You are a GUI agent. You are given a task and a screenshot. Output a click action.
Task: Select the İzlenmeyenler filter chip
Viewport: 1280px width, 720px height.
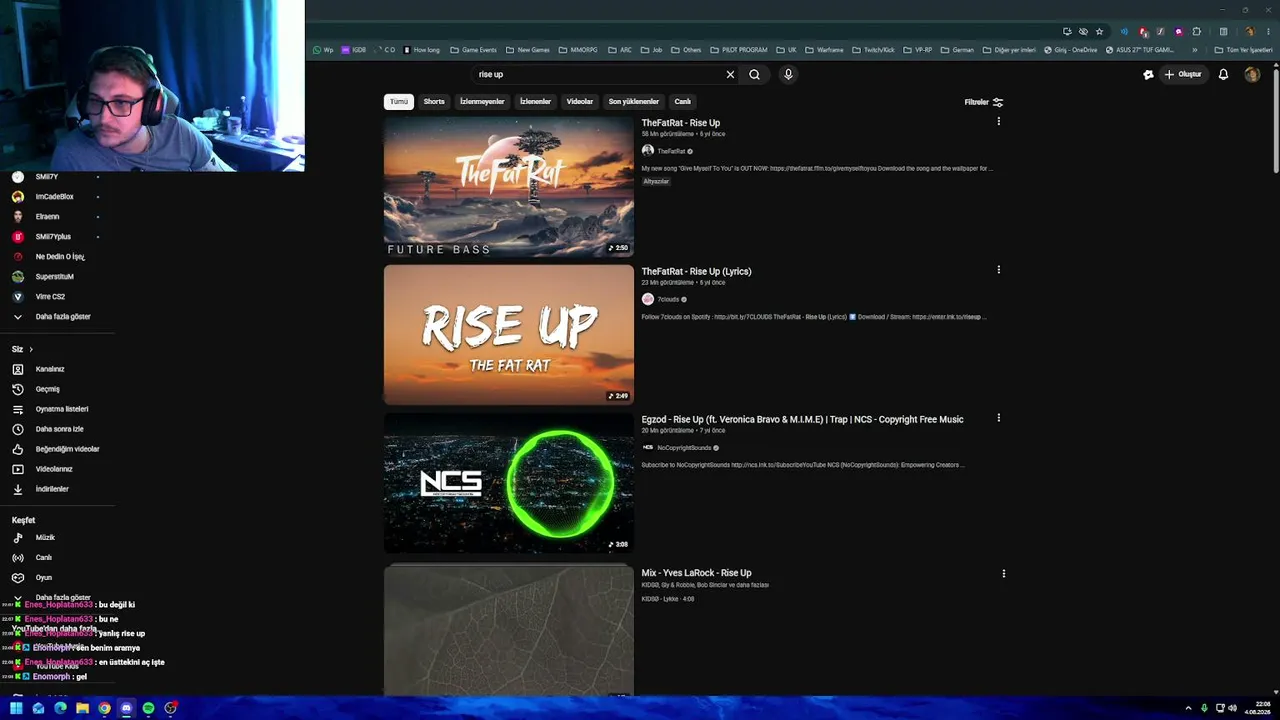click(x=482, y=101)
